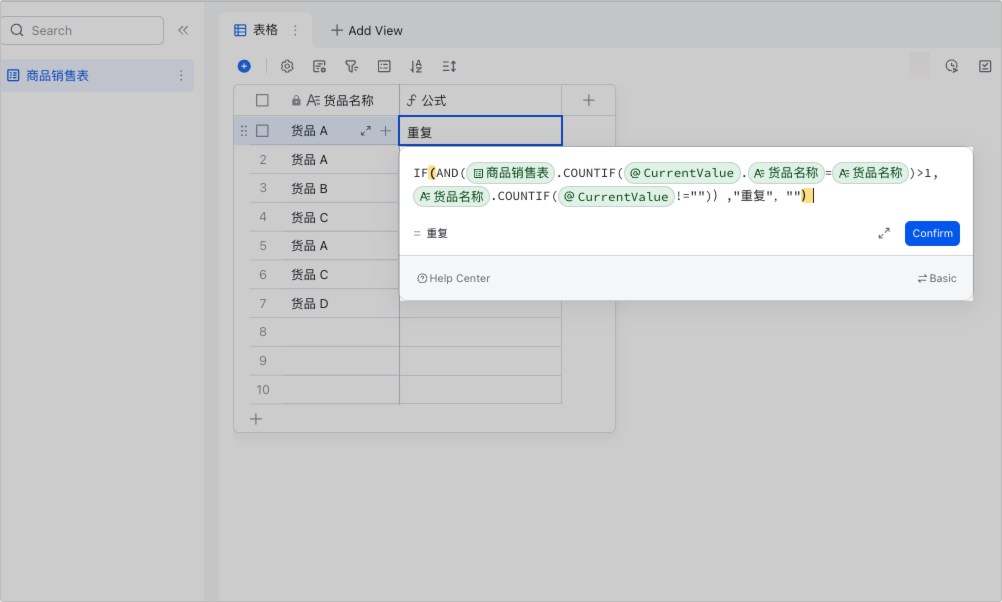The image size is (1002, 602).
Task: Click row number 9
Action: 263,361
